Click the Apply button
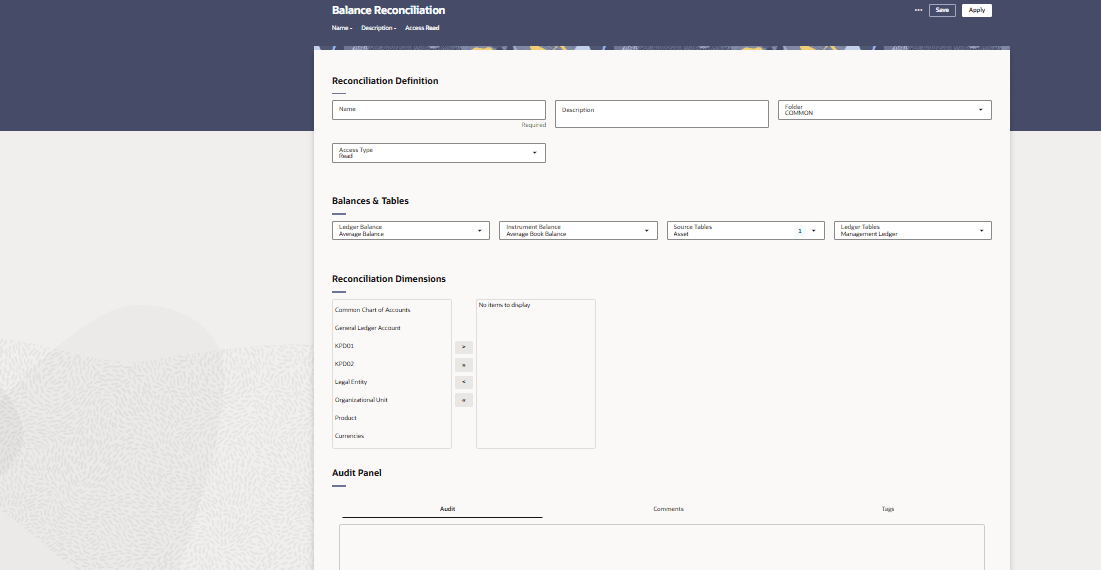Image resolution: width=1101 pixels, height=570 pixels. (976, 10)
